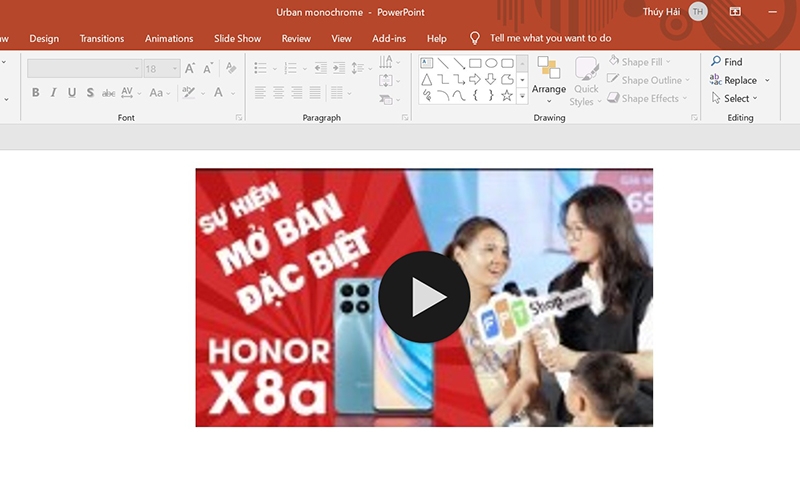
Task: Select the Rounded Rectangle shape
Action: point(507,63)
